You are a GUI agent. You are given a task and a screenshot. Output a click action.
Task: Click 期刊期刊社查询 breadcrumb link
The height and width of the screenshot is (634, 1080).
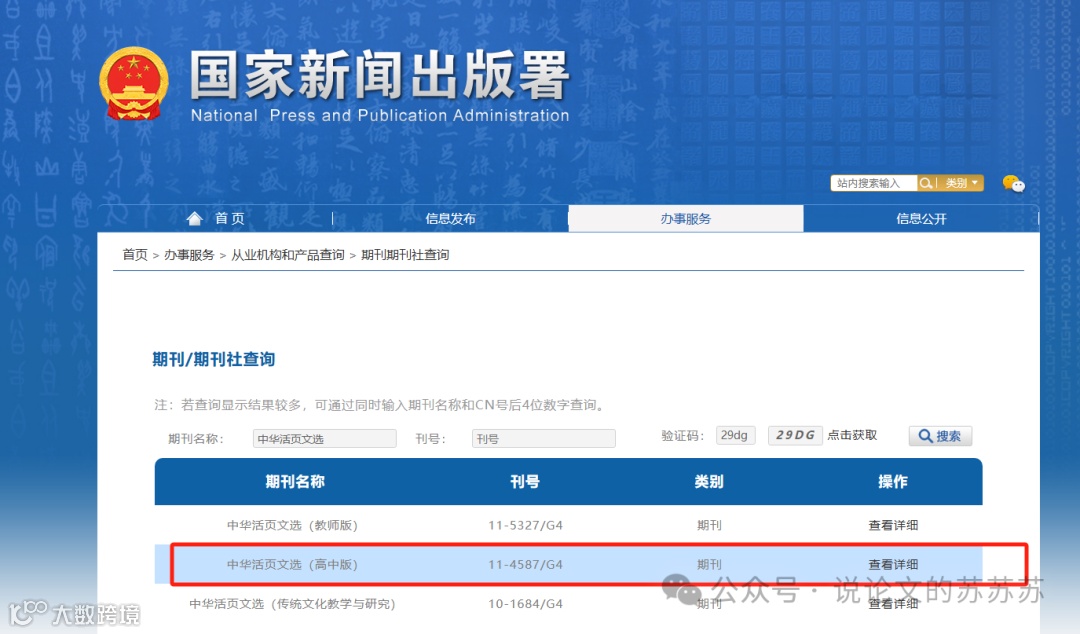(404, 255)
